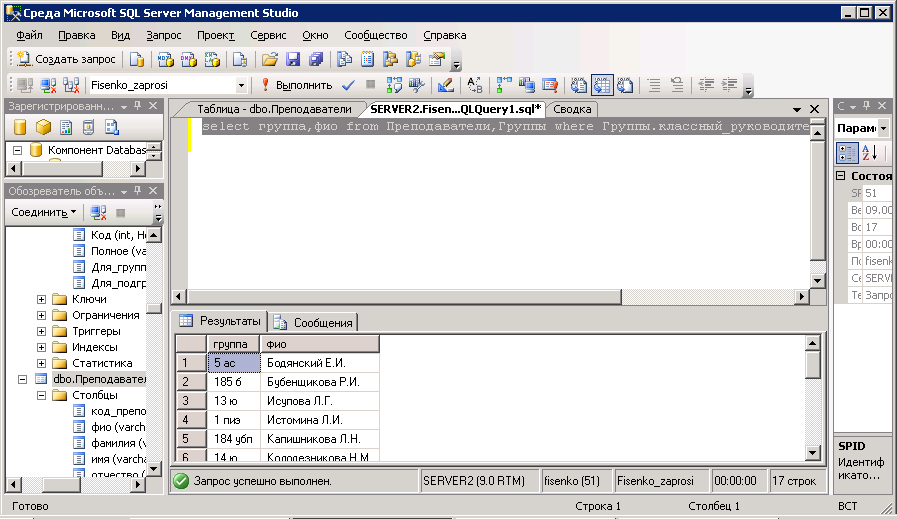This screenshot has height=519, width=897.
Task: Select Results to Grid mode
Action: 602,85
